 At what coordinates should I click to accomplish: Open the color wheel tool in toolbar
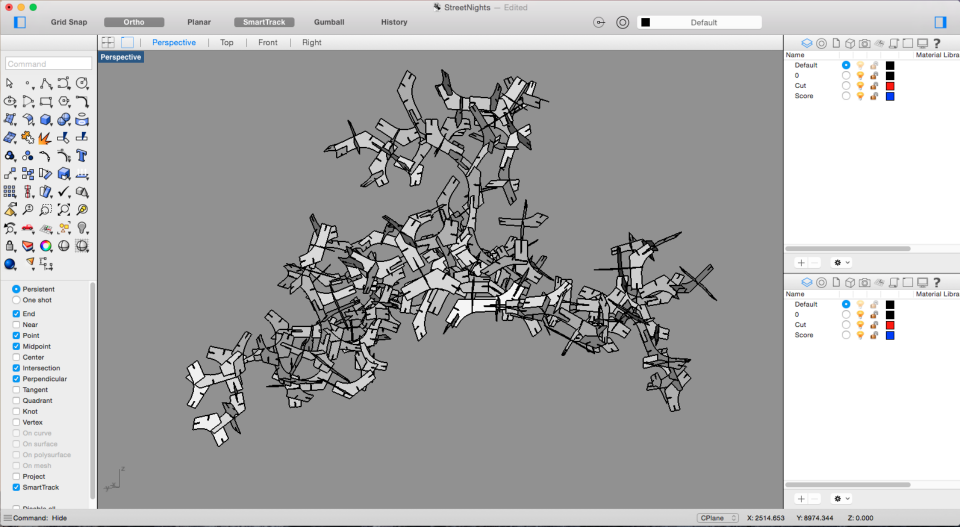click(46, 246)
